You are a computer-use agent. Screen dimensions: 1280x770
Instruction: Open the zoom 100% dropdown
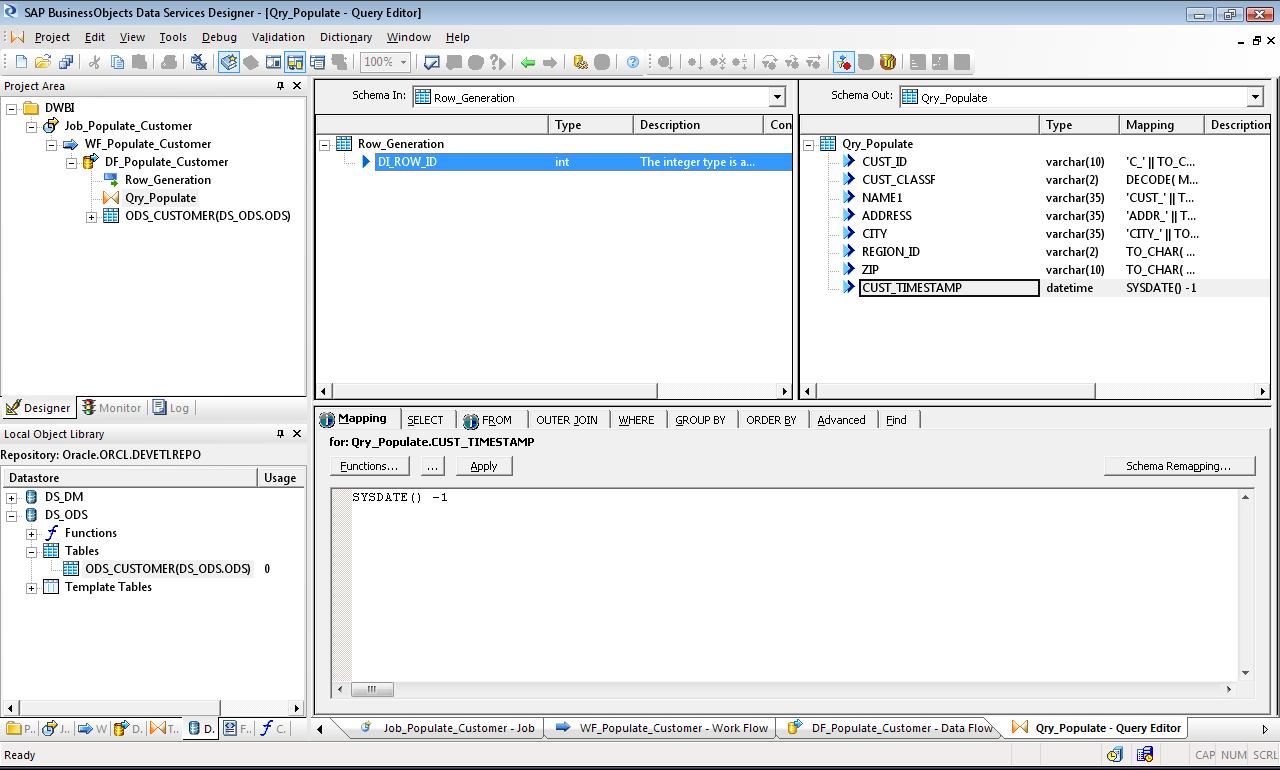404,62
